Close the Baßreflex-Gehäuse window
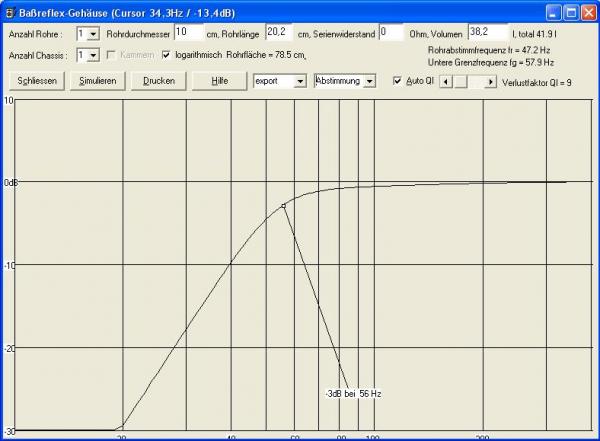The image size is (600, 441). click(x=587, y=12)
